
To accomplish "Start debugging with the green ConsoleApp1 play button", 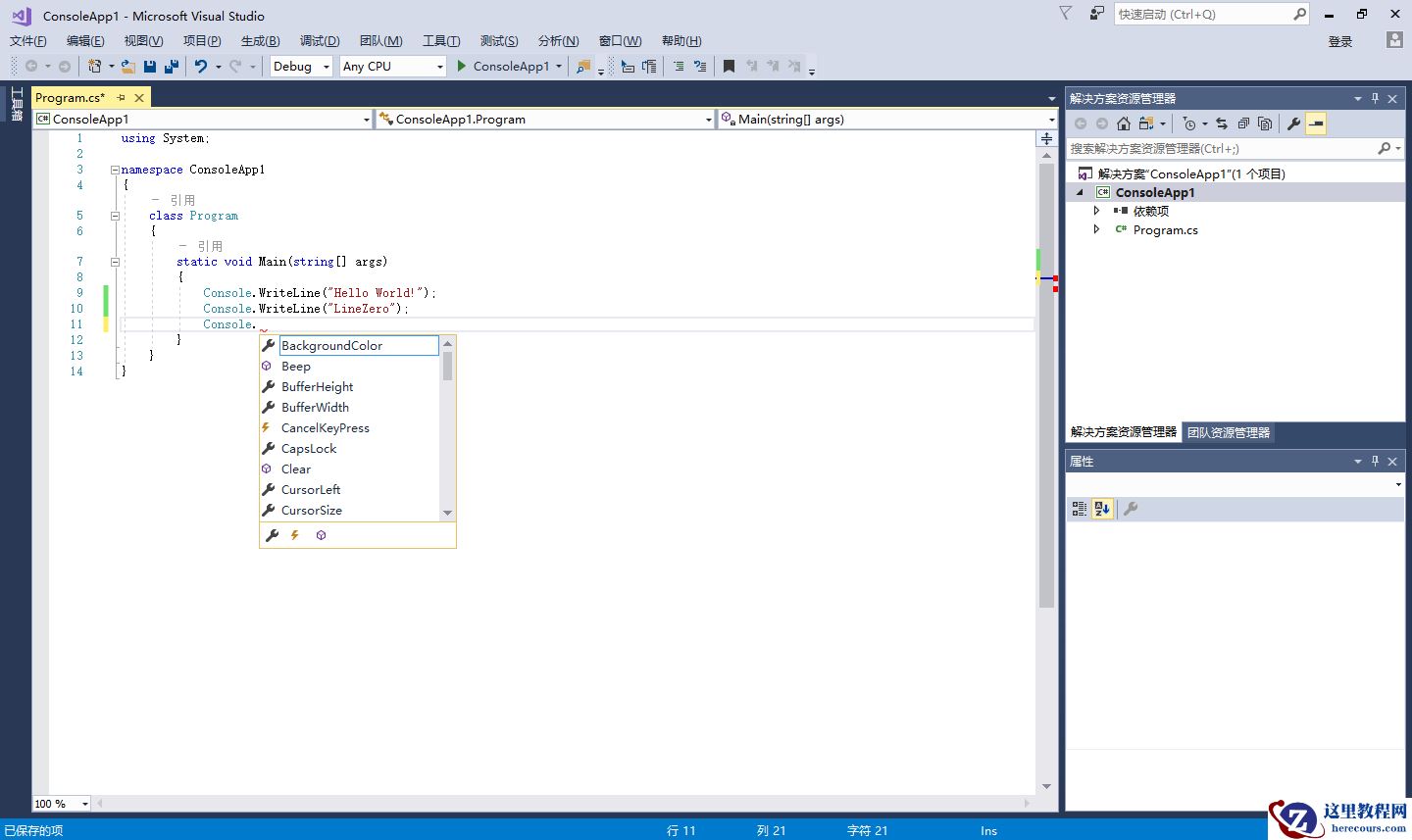I will click(x=462, y=67).
